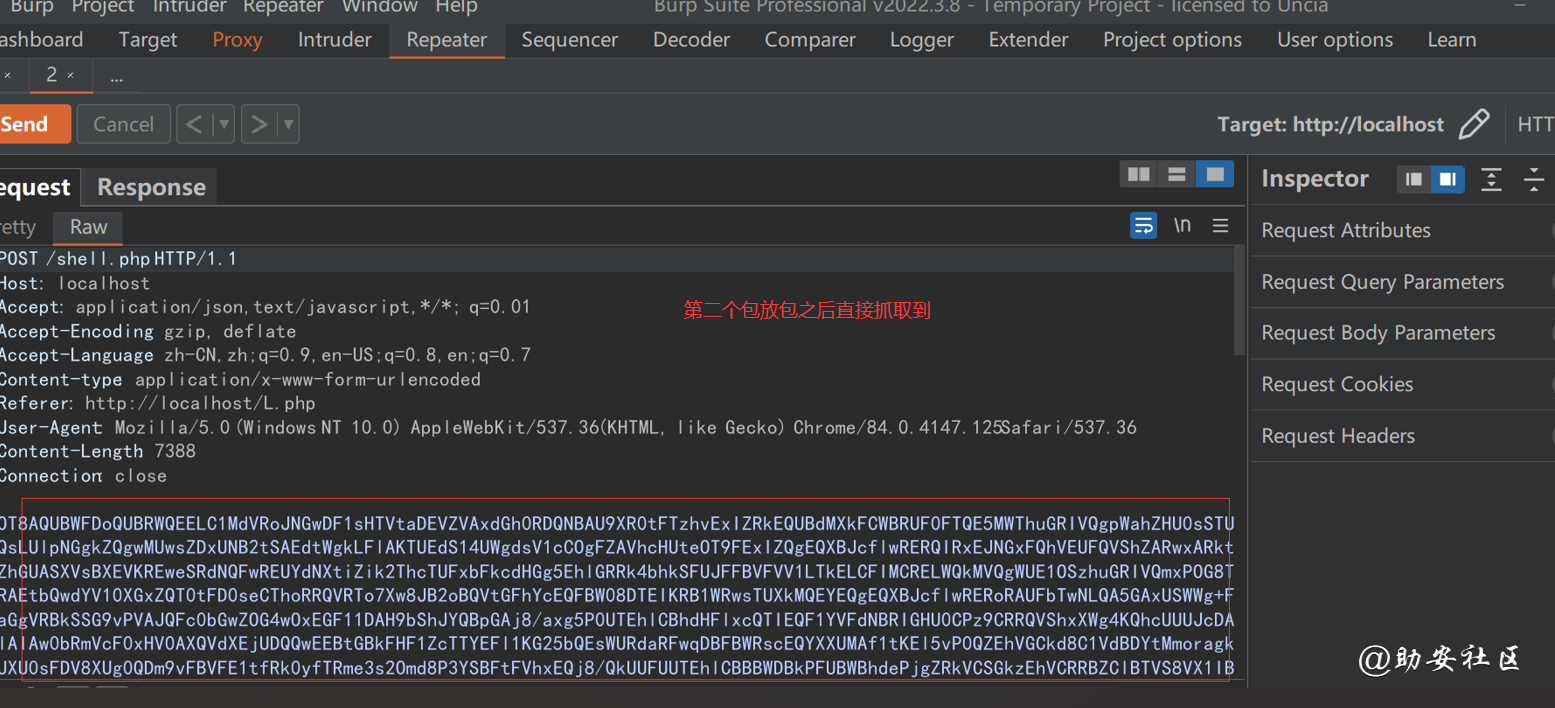The image size is (1555, 708).
Task: Open the Project menu
Action: point(102,7)
